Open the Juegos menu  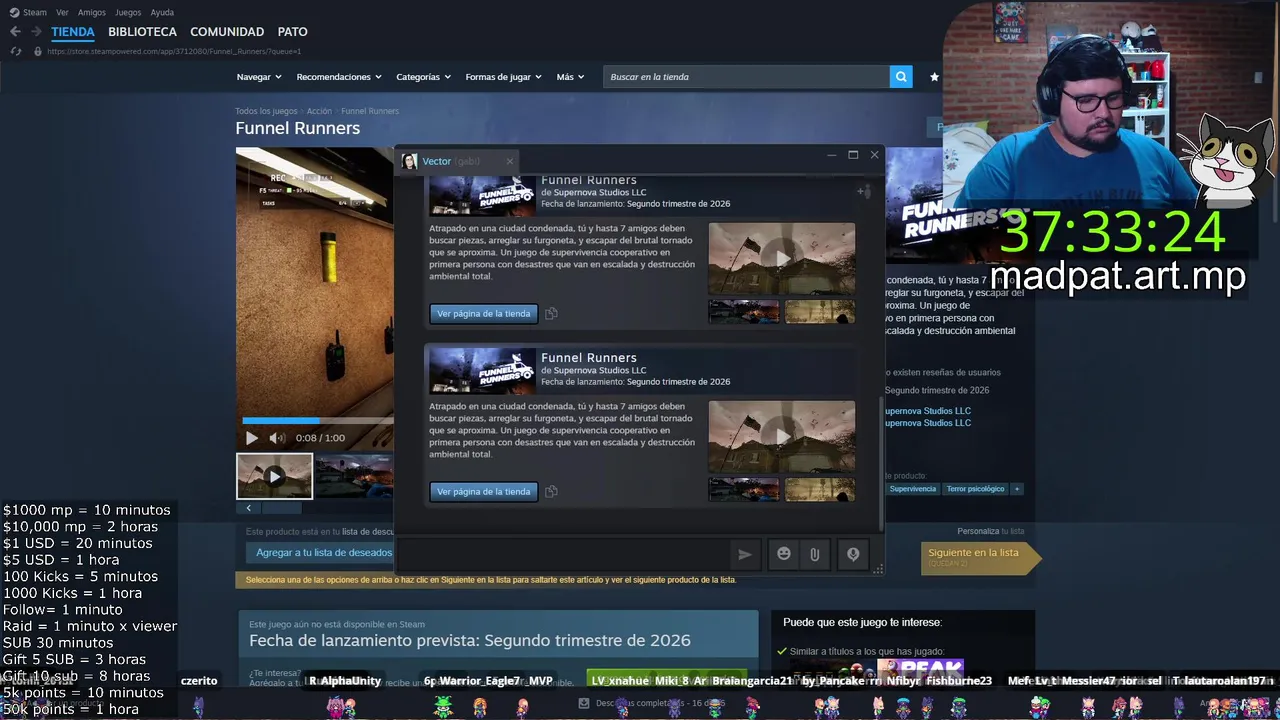128,12
